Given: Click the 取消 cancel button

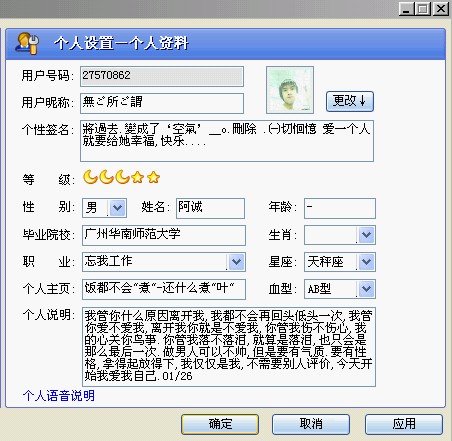Looking at the screenshot, I should (311, 424).
